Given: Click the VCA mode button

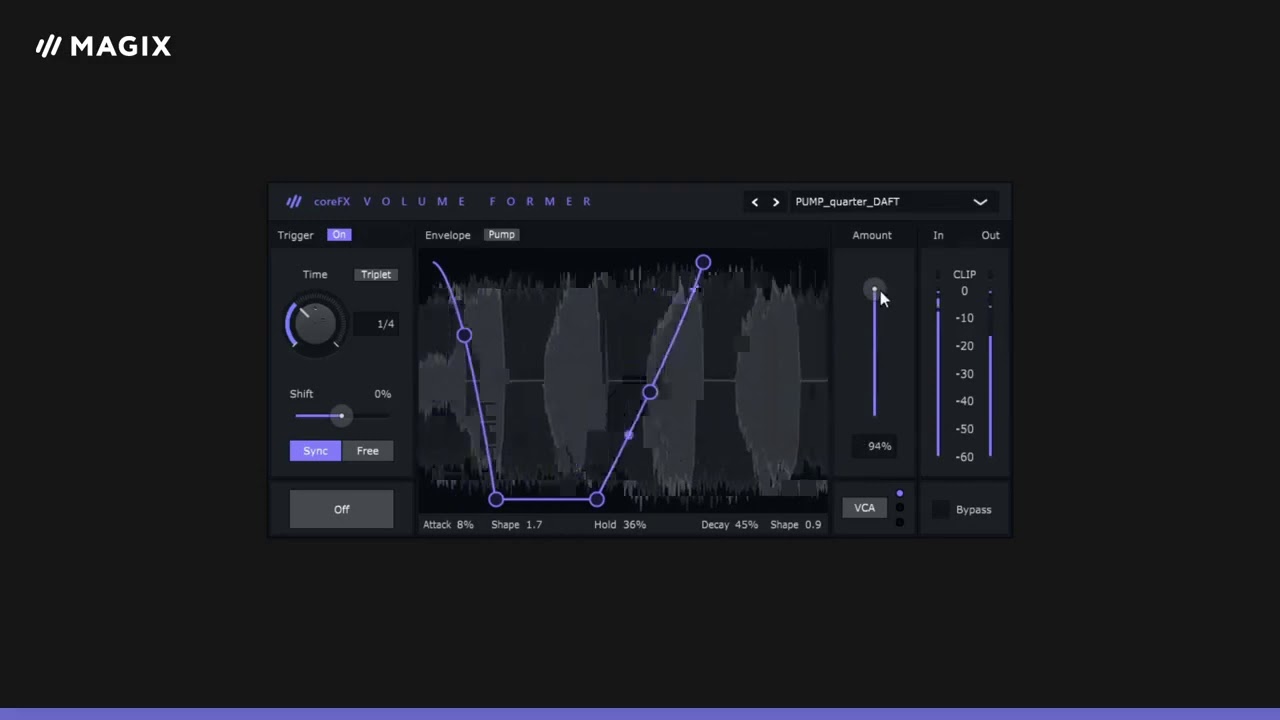Looking at the screenshot, I should coord(864,508).
